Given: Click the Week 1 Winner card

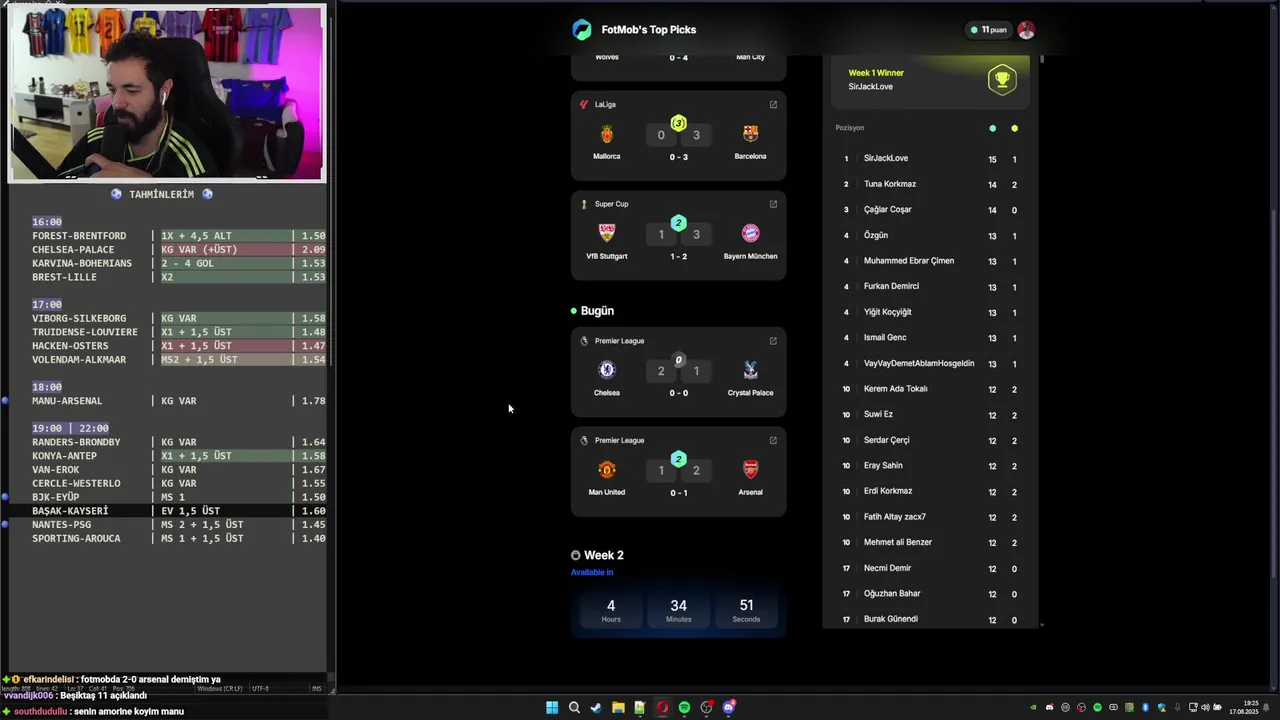Looking at the screenshot, I should [x=930, y=80].
